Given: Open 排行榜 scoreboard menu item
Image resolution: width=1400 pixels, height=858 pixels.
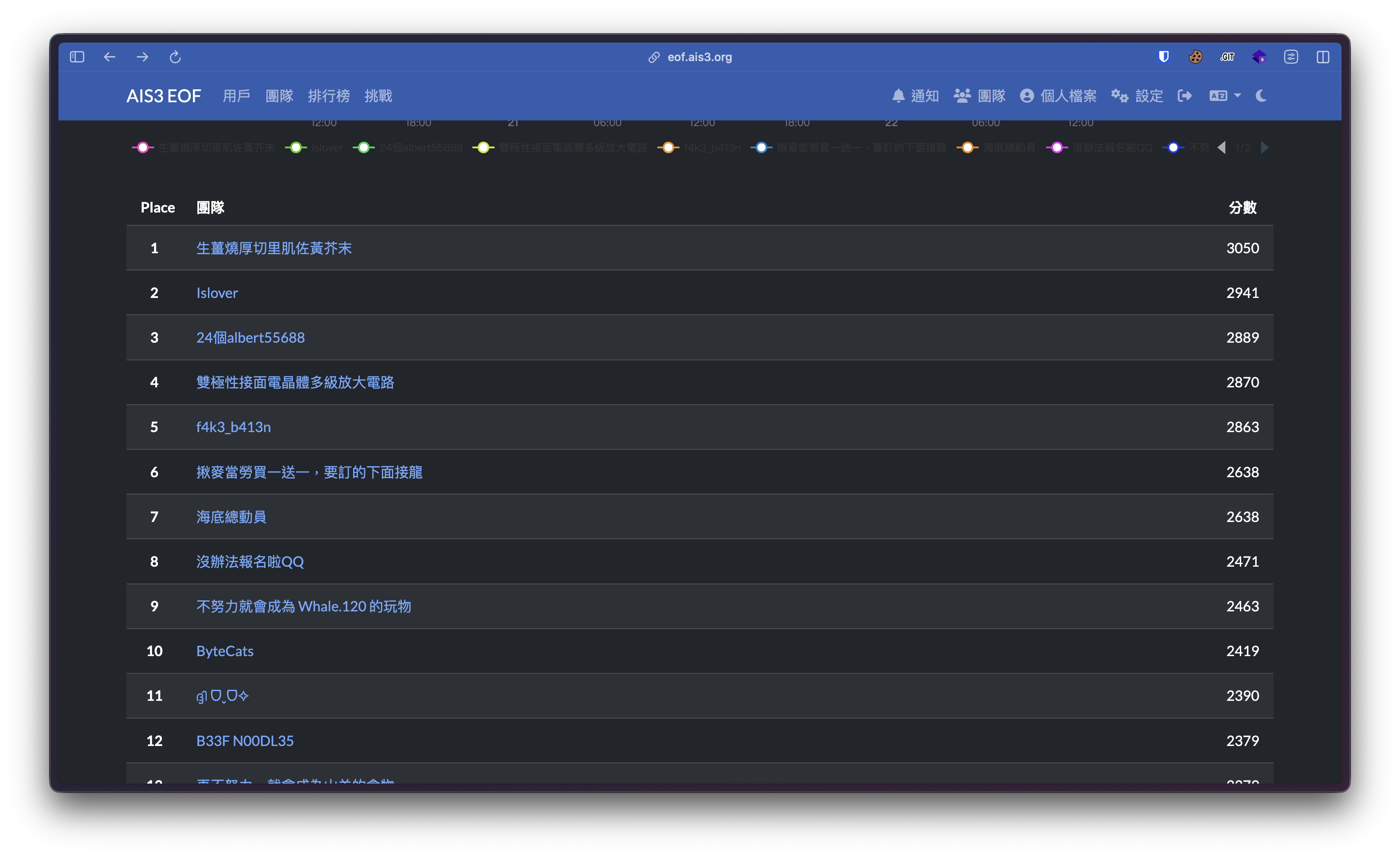Looking at the screenshot, I should point(328,96).
